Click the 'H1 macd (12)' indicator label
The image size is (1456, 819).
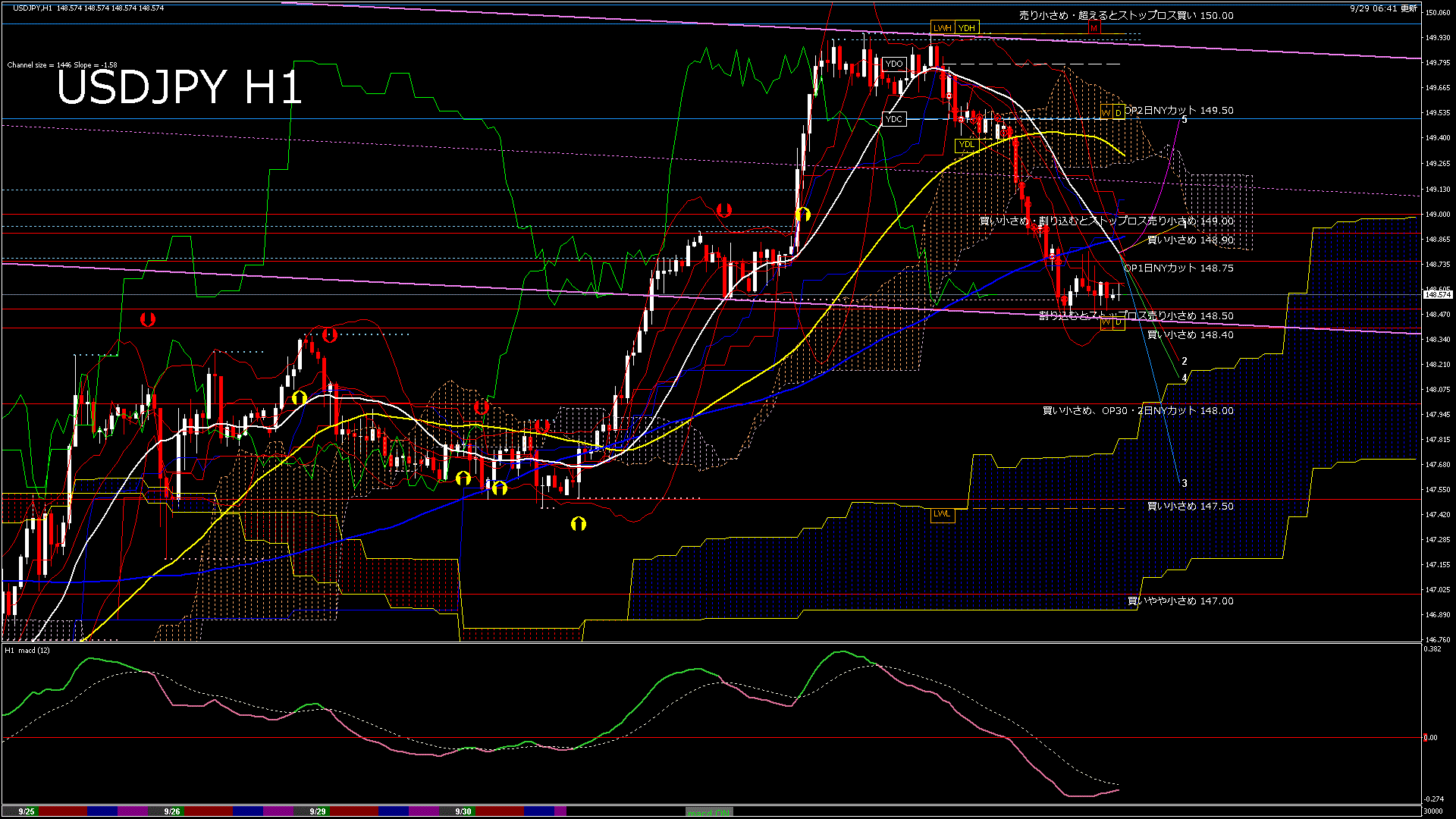(27, 651)
